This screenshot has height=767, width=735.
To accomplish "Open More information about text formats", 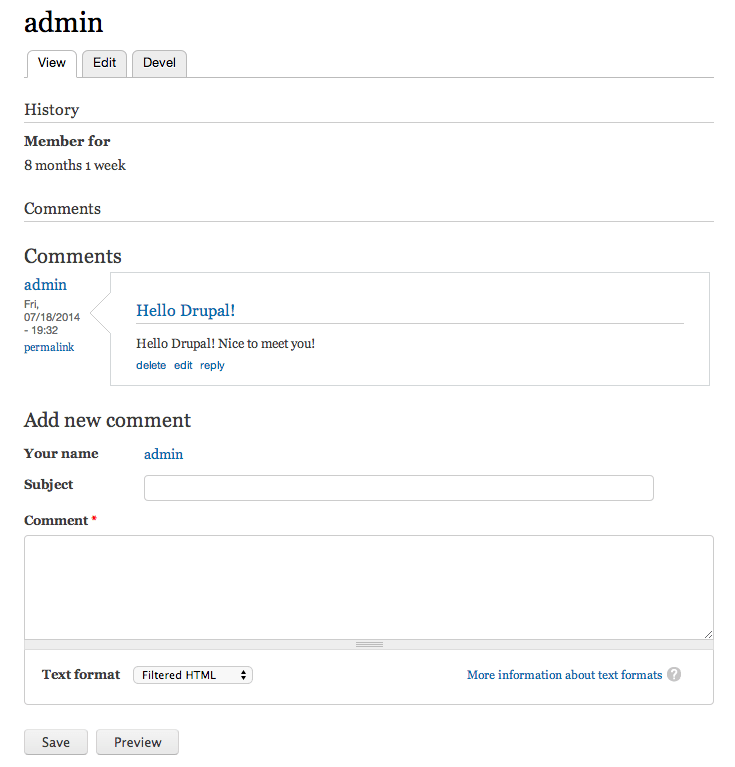I will (564, 675).
